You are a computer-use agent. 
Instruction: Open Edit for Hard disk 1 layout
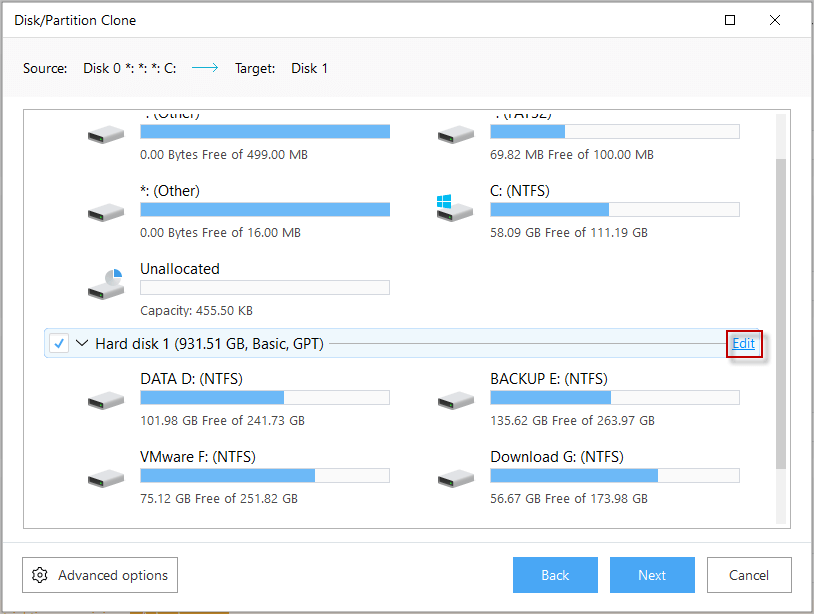pyautogui.click(x=744, y=343)
